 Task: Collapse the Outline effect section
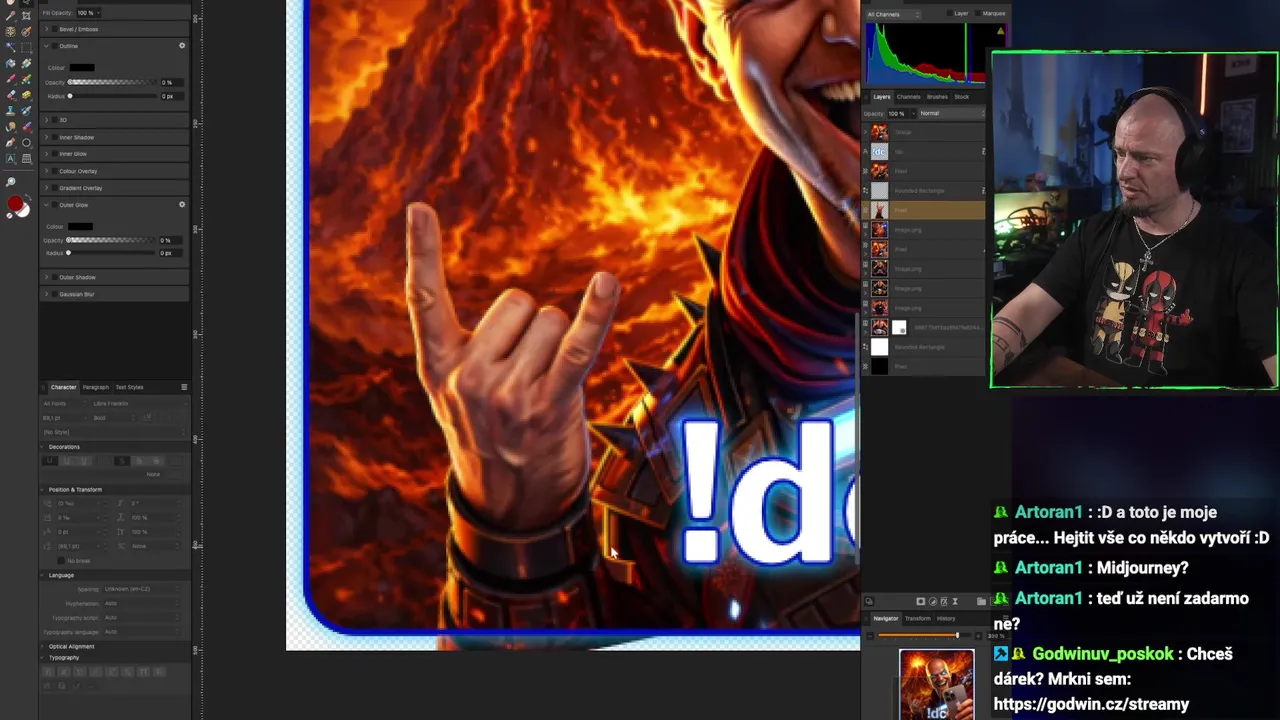coord(46,46)
